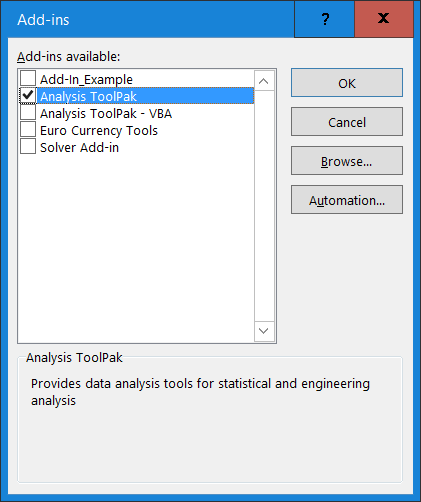This screenshot has width=421, height=502.
Task: Close the Add-ins dialog with X
Action: pos(384,19)
